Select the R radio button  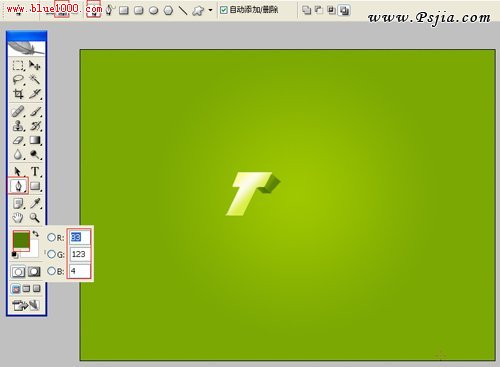point(51,237)
